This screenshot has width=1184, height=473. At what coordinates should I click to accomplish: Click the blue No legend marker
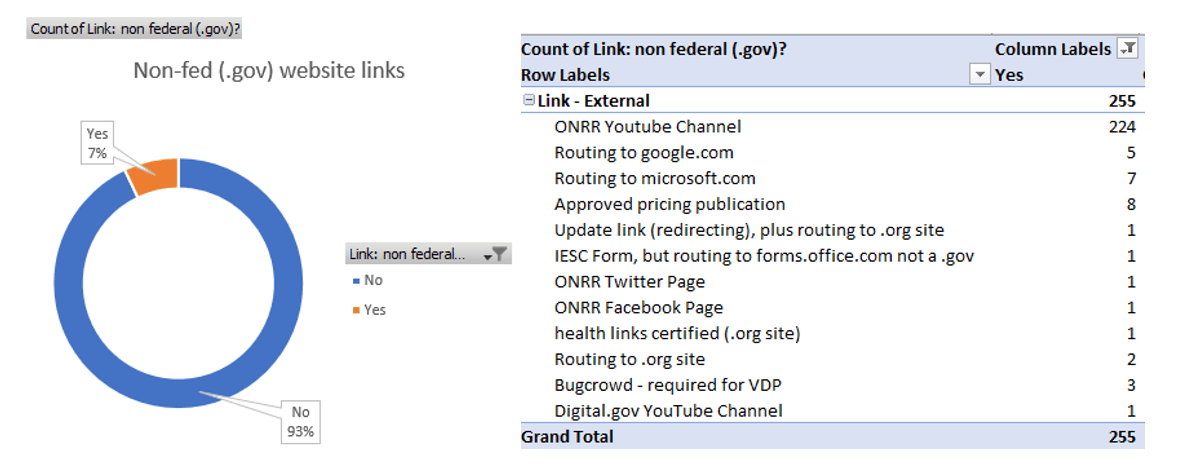[356, 281]
